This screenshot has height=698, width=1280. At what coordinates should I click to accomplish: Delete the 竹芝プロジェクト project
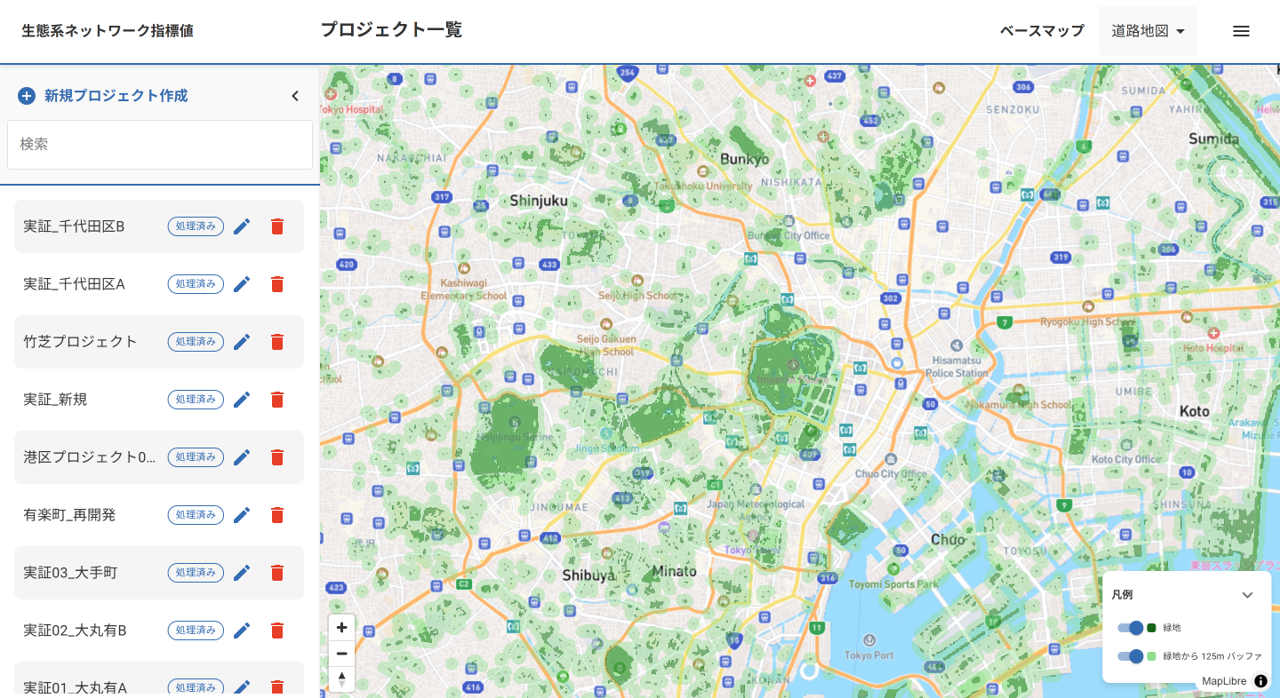coord(277,342)
